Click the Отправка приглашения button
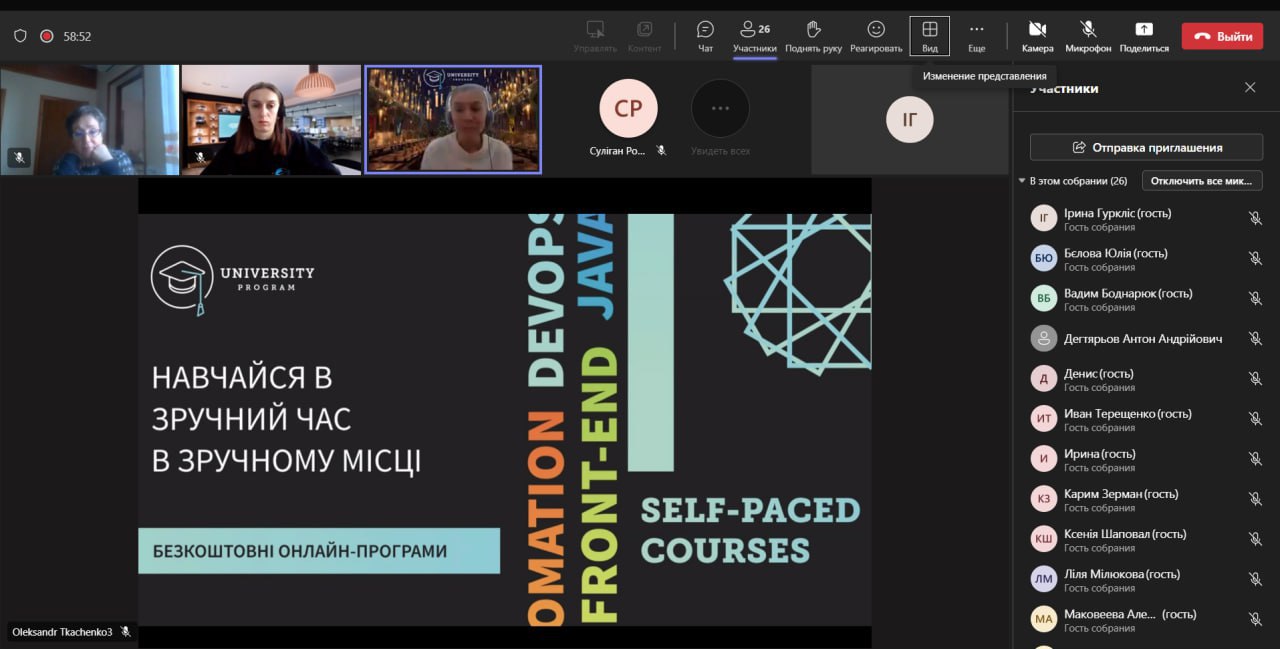 (1146, 147)
